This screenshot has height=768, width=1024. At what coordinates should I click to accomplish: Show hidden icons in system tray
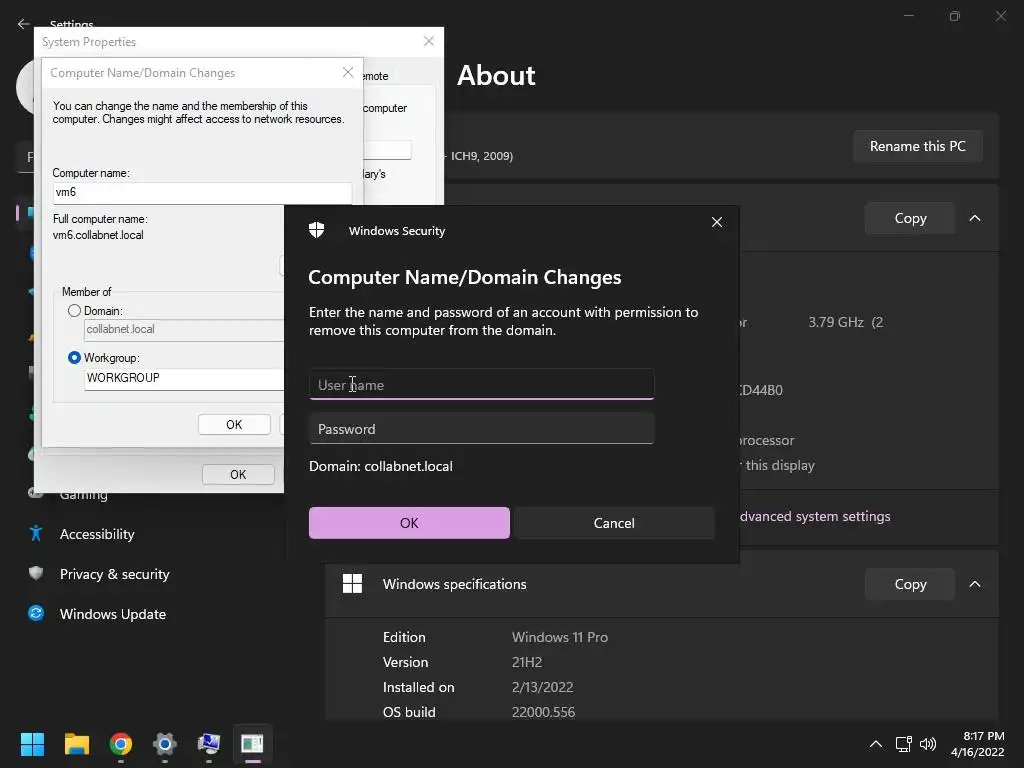[x=876, y=744]
